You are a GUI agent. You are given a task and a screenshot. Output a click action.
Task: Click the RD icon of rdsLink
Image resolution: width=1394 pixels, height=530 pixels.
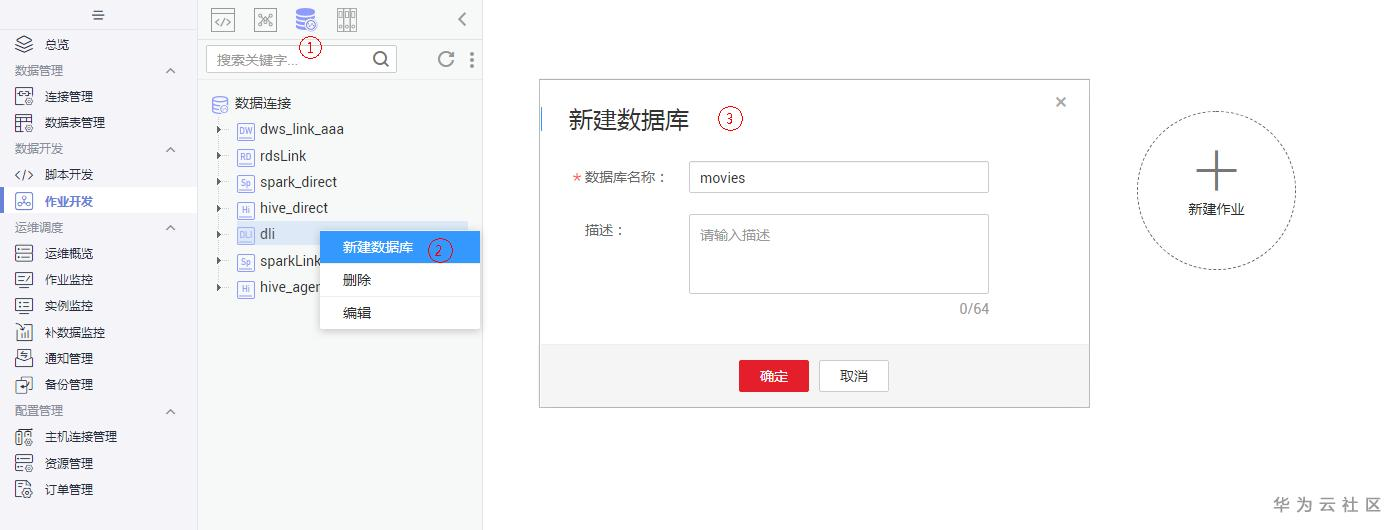[x=246, y=157]
